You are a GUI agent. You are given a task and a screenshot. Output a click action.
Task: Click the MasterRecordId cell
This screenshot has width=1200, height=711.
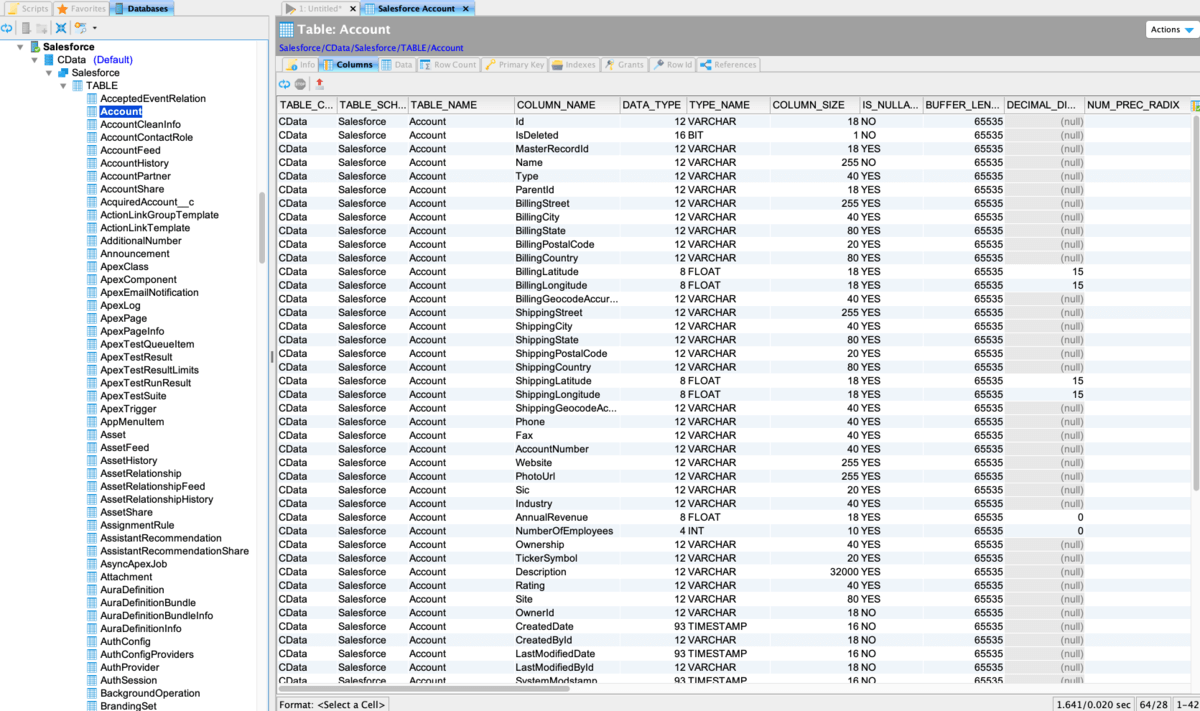(566, 149)
